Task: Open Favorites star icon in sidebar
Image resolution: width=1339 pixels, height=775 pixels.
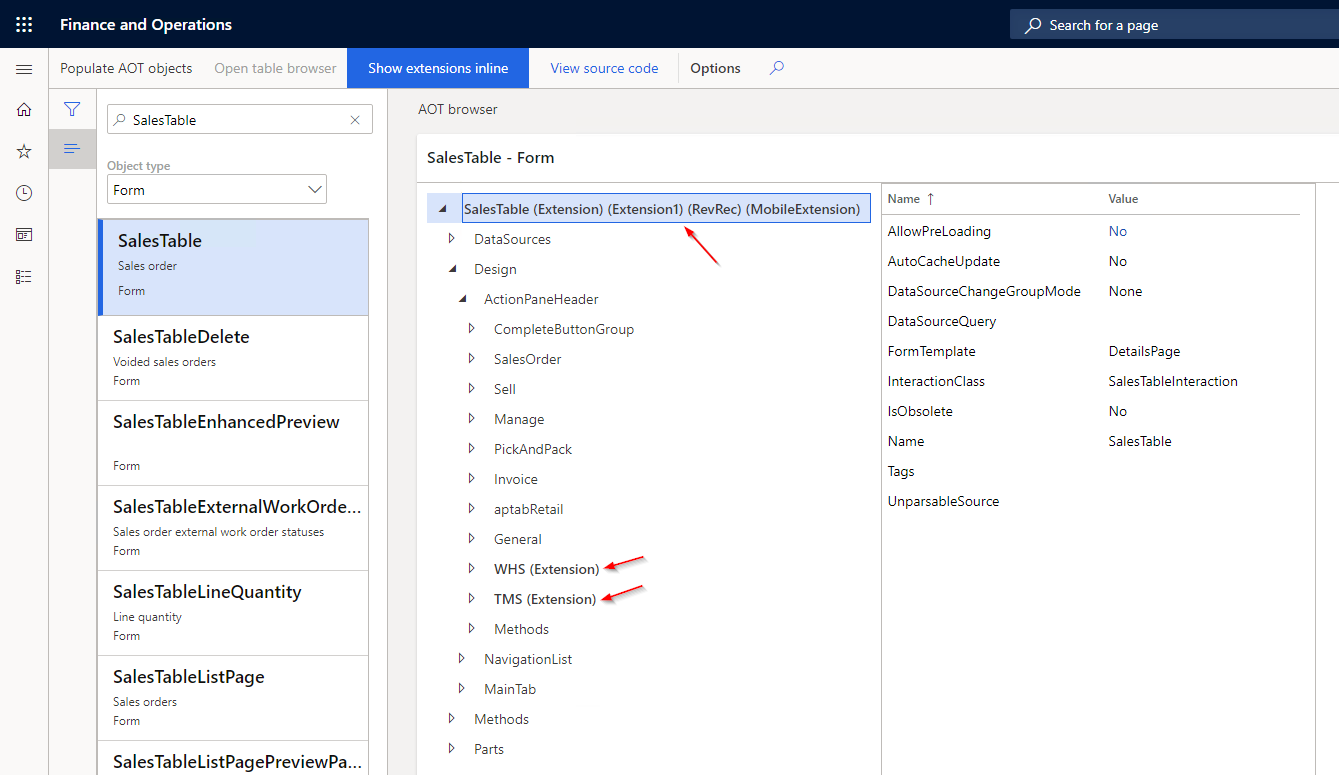Action: tap(24, 151)
